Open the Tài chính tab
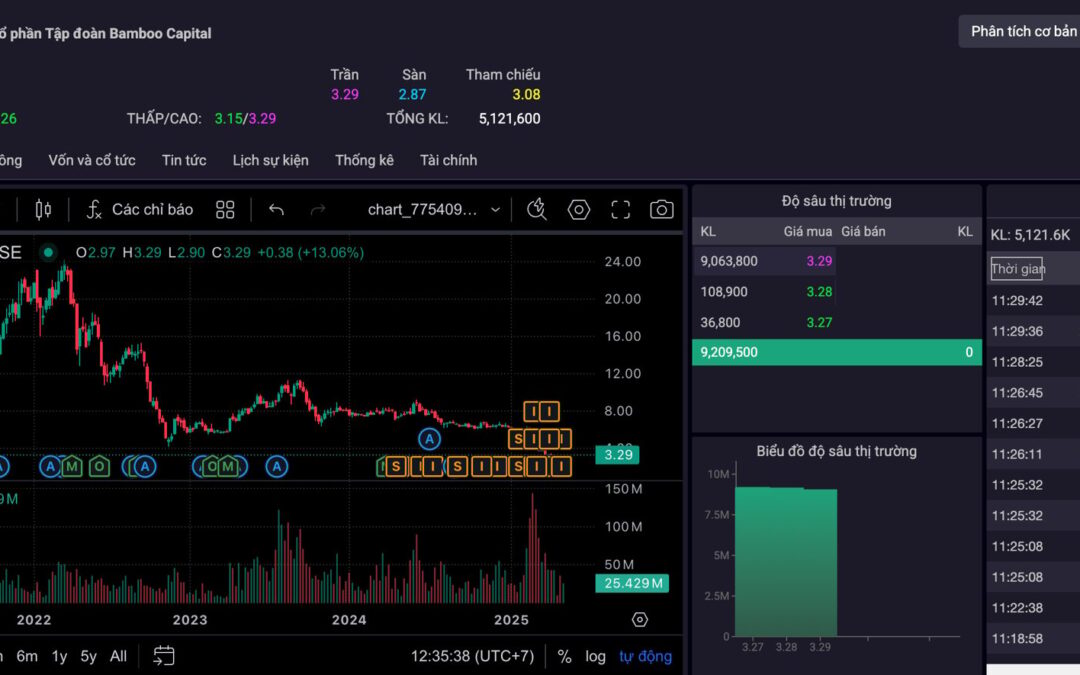 point(448,160)
